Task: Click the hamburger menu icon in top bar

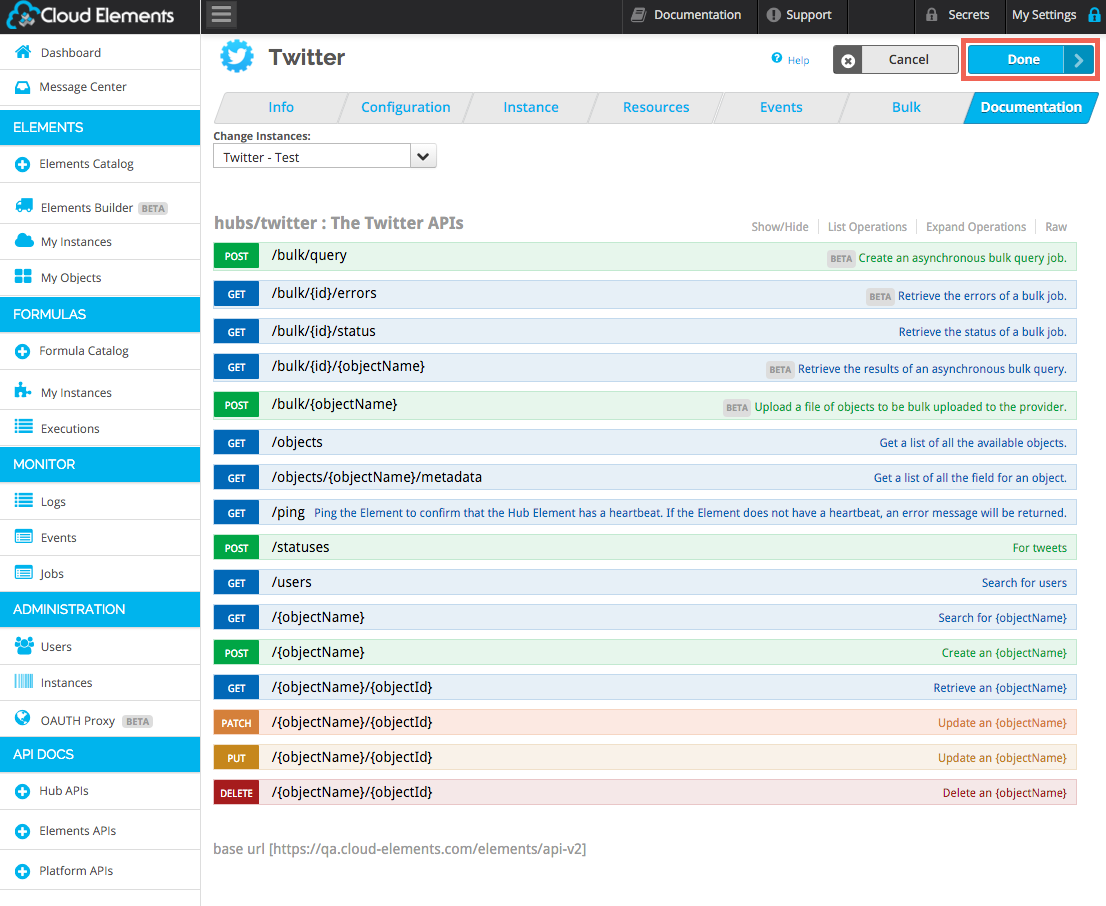Action: (x=221, y=15)
